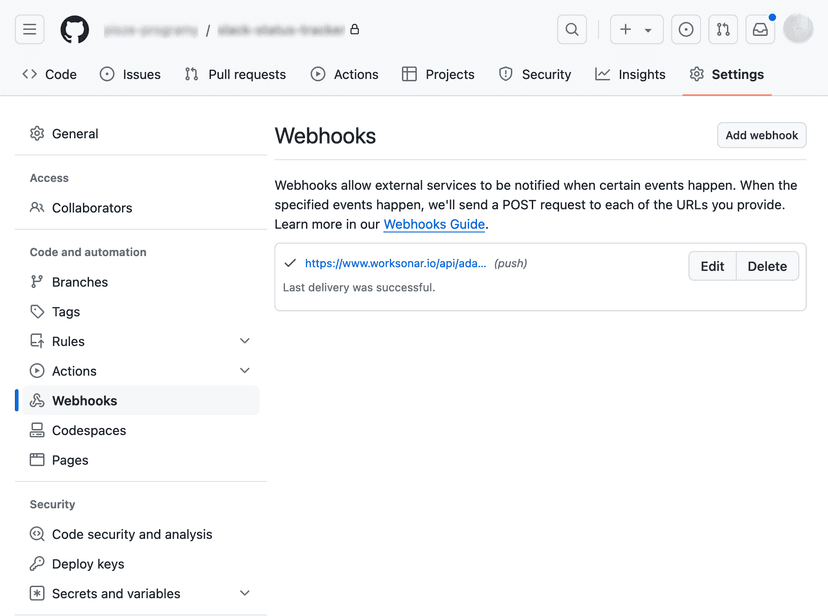Viewport: 828px width, 616px height.
Task: Open the create new dropdown in the header
Action: 636,29
